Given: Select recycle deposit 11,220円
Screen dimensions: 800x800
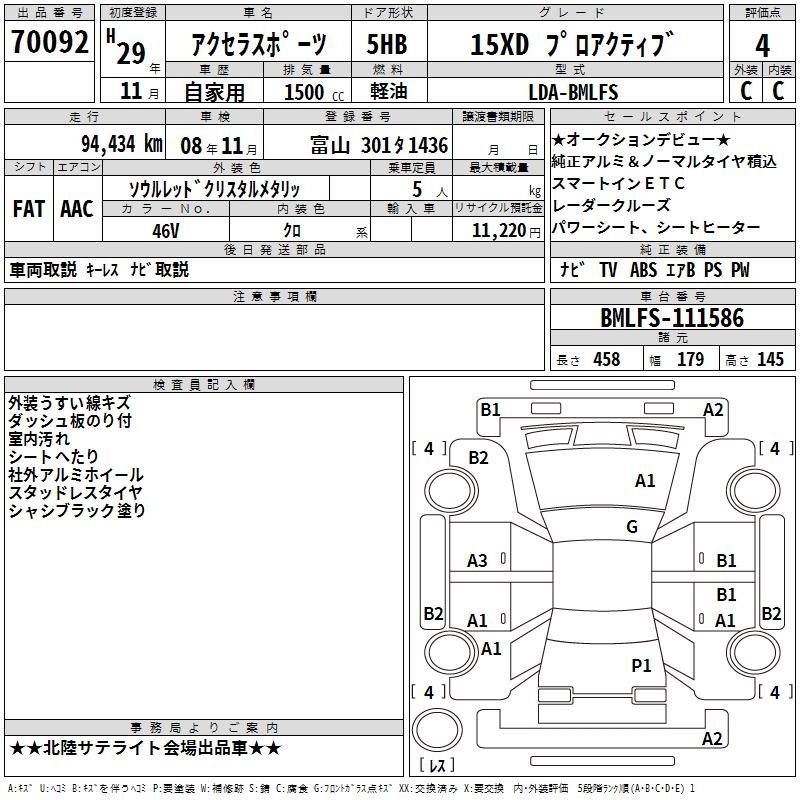Looking at the screenshot, I should pos(506,231).
